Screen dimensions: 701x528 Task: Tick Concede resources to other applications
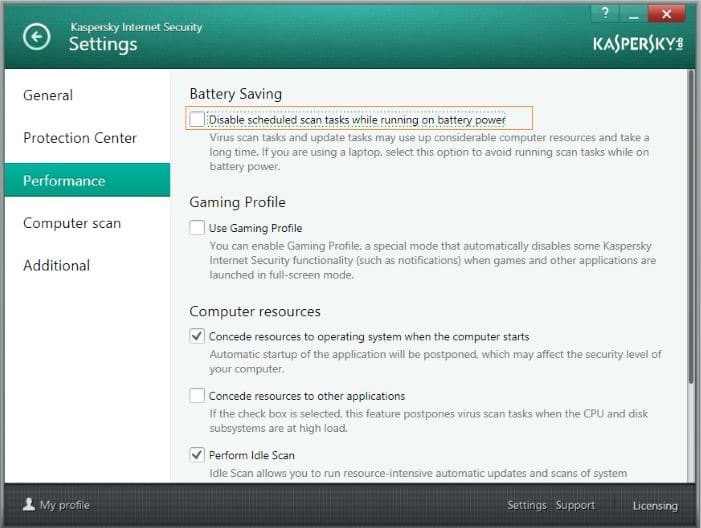click(x=197, y=396)
